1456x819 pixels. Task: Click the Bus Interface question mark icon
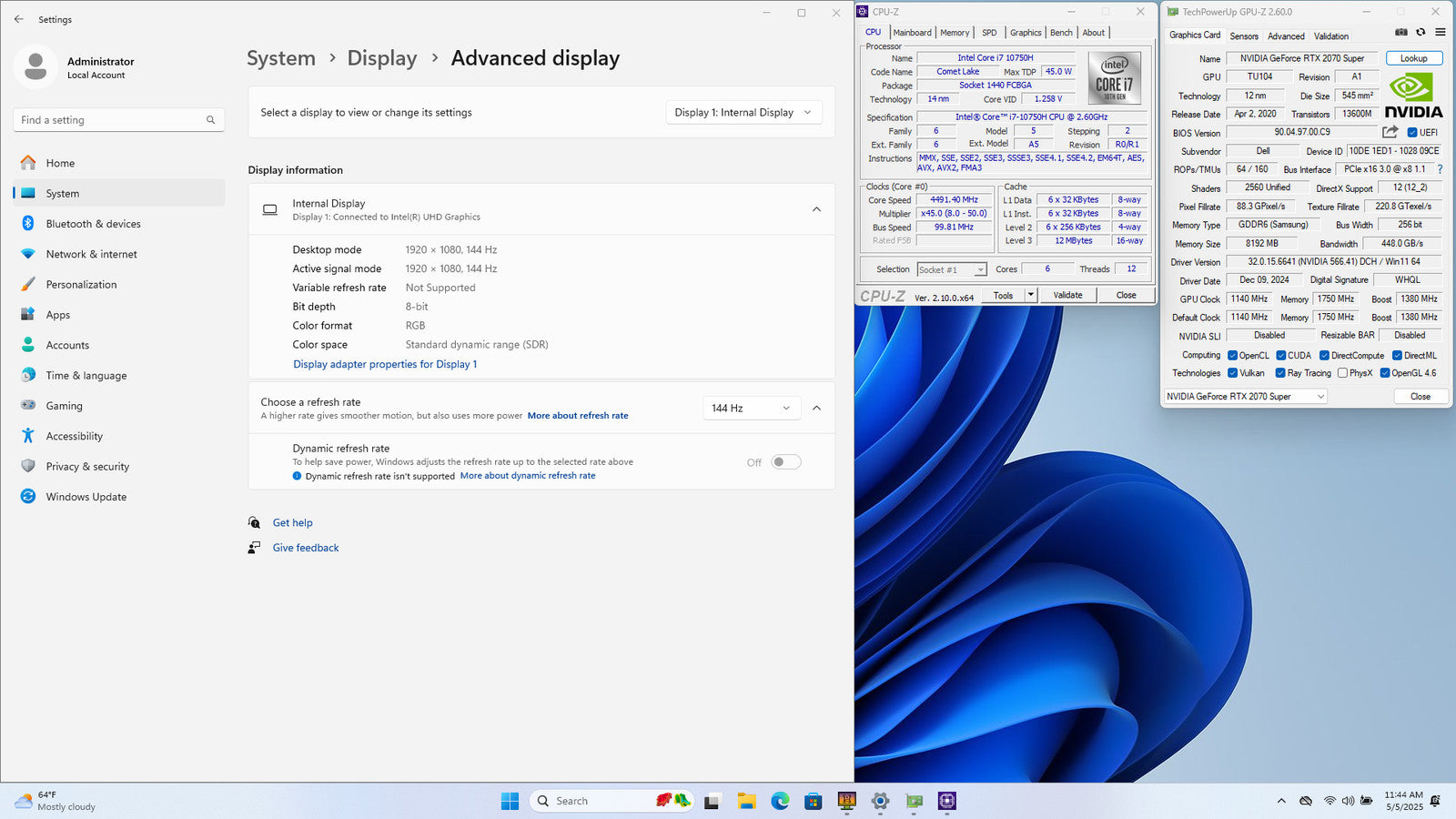pyautogui.click(x=1440, y=169)
